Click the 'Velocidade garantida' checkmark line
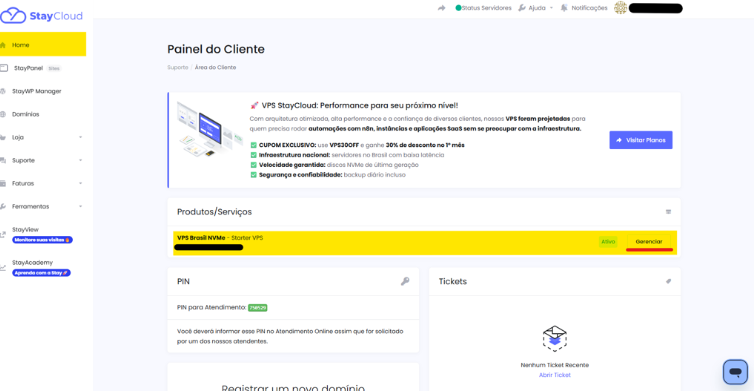This screenshot has height=392, width=754. tap(335, 165)
